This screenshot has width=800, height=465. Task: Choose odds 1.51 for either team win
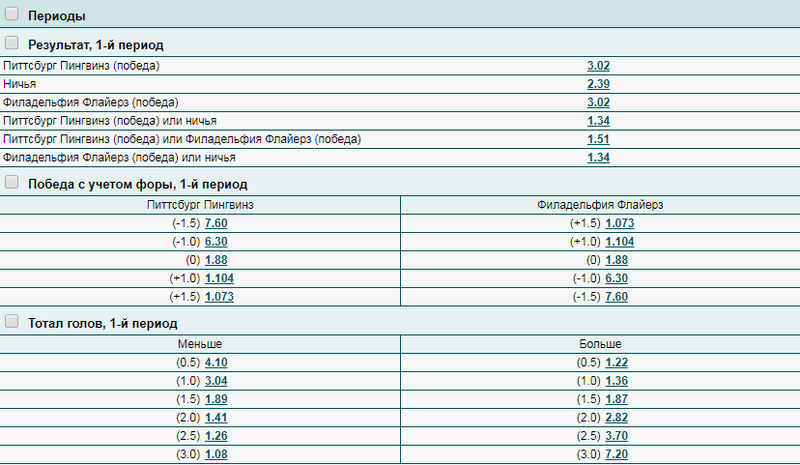[598, 139]
